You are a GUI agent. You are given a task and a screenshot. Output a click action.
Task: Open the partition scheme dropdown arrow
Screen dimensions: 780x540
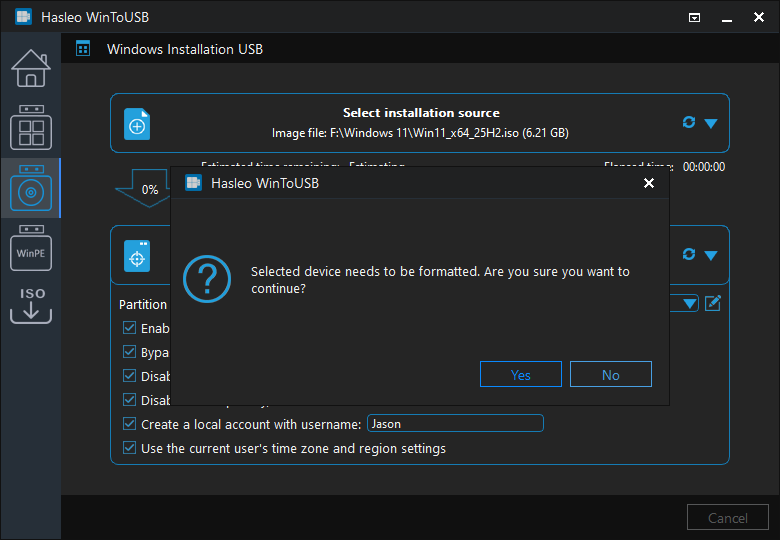click(689, 303)
